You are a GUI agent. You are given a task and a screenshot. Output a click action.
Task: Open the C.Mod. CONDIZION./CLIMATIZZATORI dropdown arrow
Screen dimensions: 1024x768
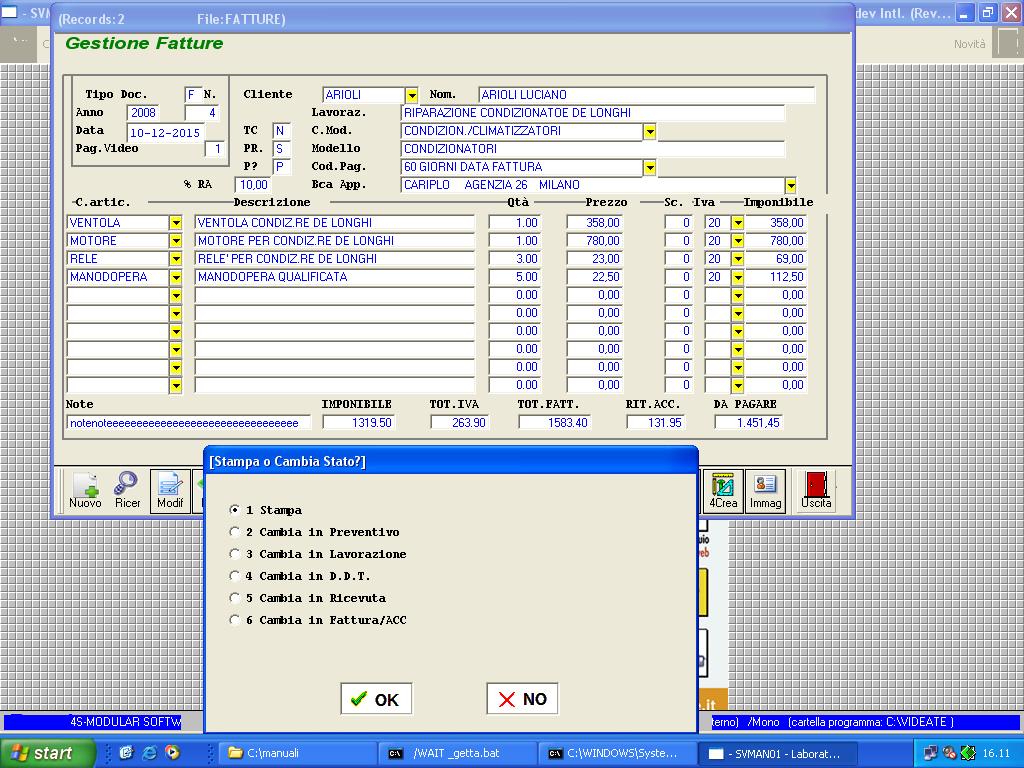click(649, 131)
